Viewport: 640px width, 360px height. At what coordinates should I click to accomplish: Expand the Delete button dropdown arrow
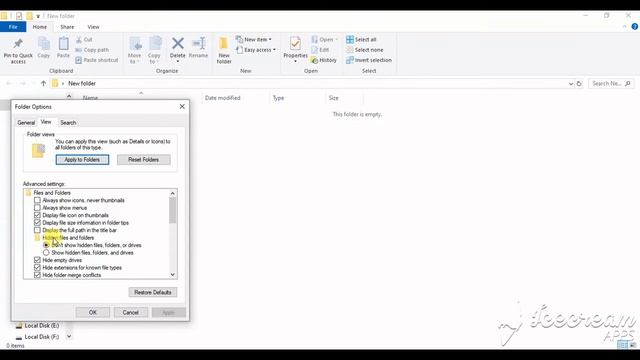178,62
